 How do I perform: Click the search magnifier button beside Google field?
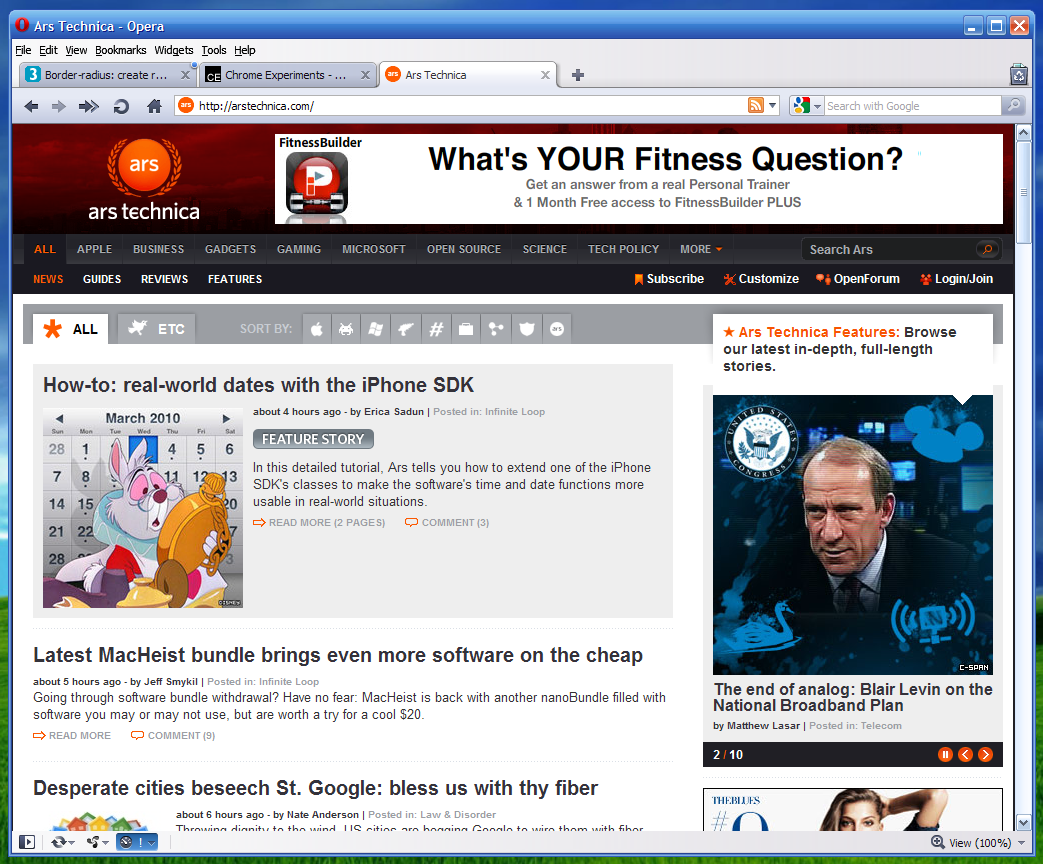[1013, 106]
